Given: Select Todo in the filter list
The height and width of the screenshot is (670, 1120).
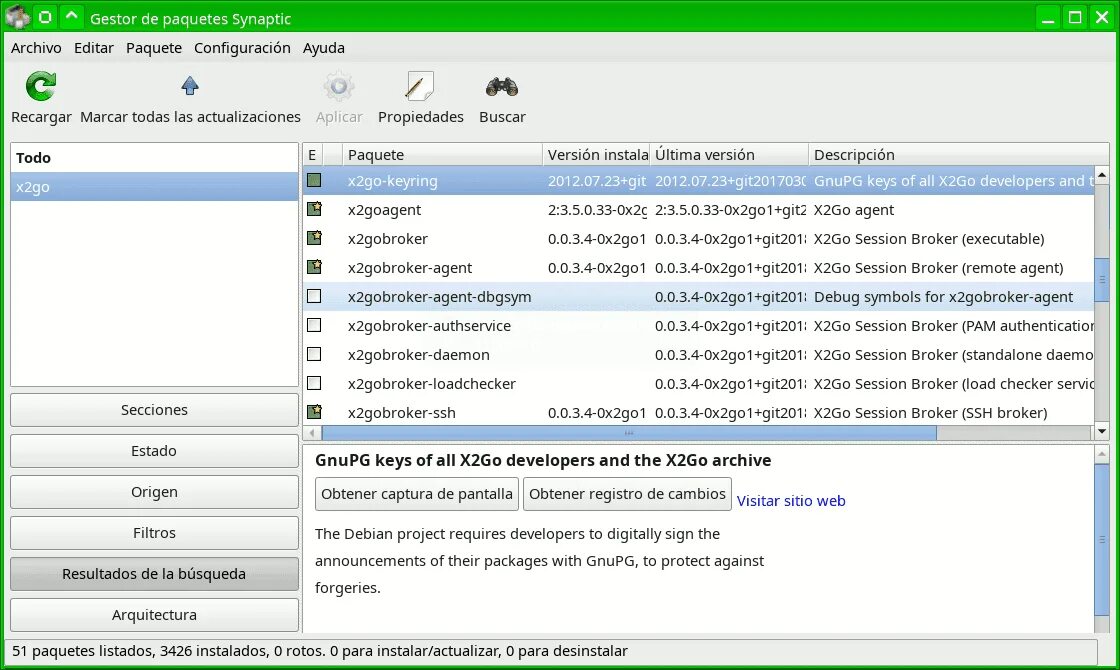Looking at the screenshot, I should pos(154,158).
